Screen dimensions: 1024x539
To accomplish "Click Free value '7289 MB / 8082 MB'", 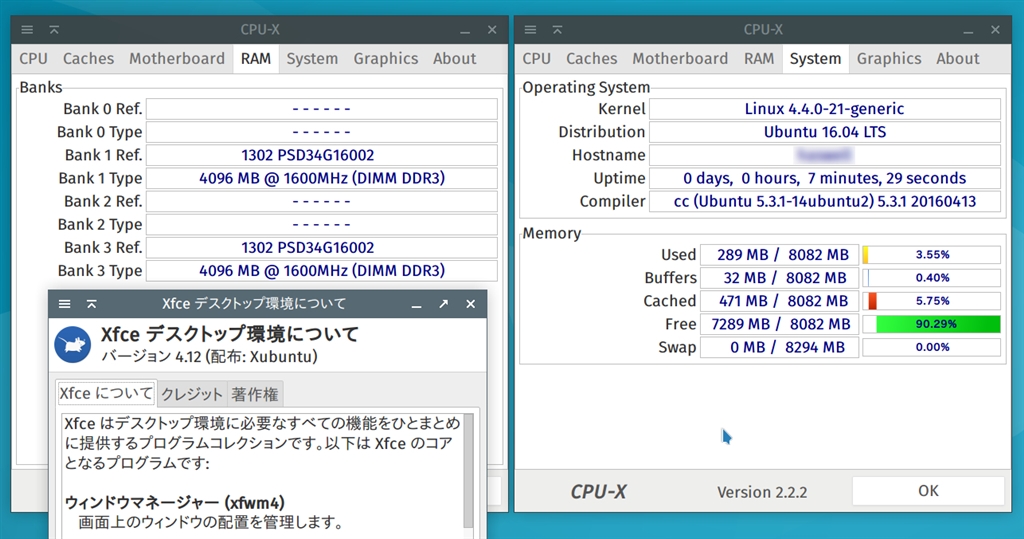I will [780, 324].
